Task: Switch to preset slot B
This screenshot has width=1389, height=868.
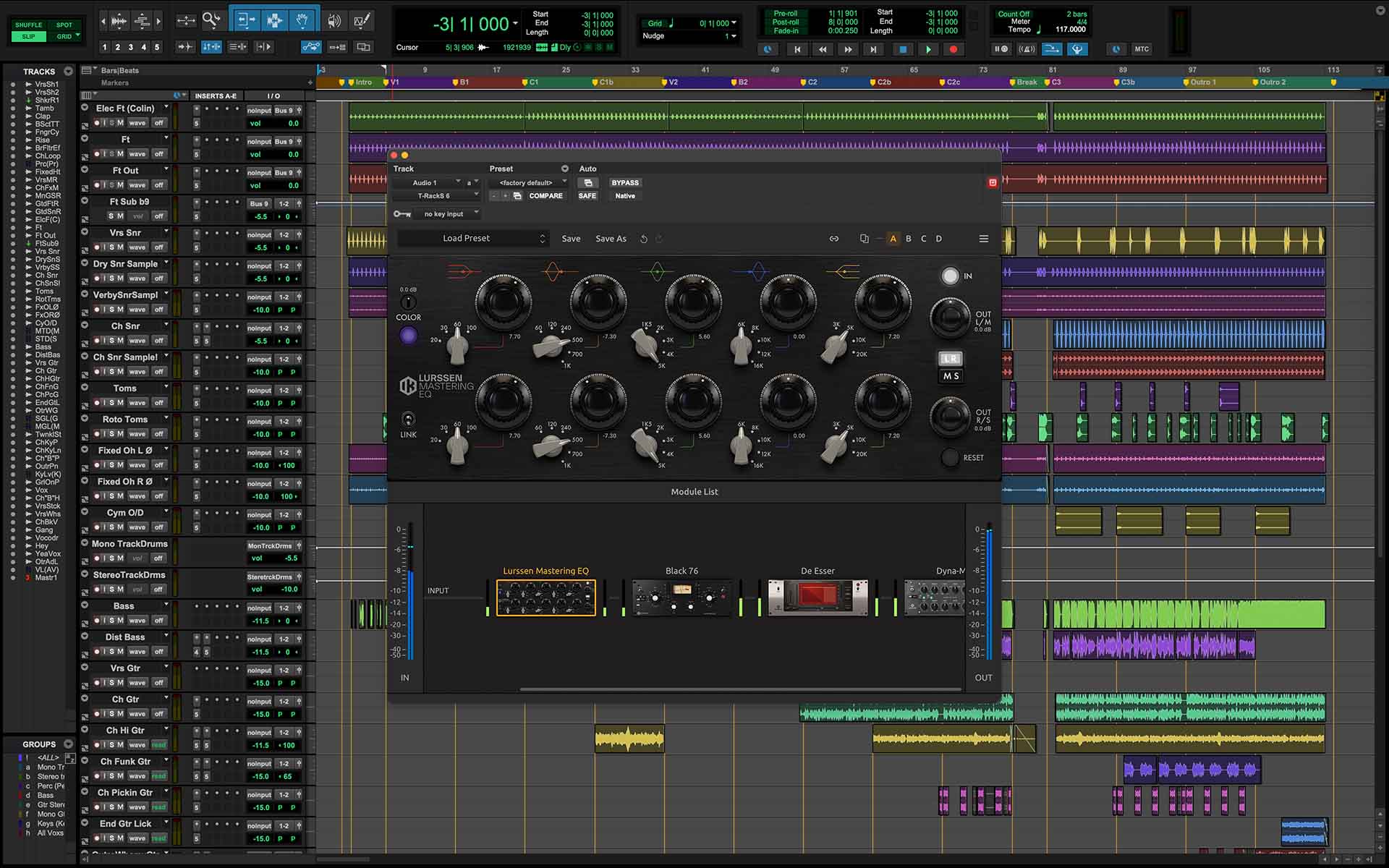Action: click(909, 238)
